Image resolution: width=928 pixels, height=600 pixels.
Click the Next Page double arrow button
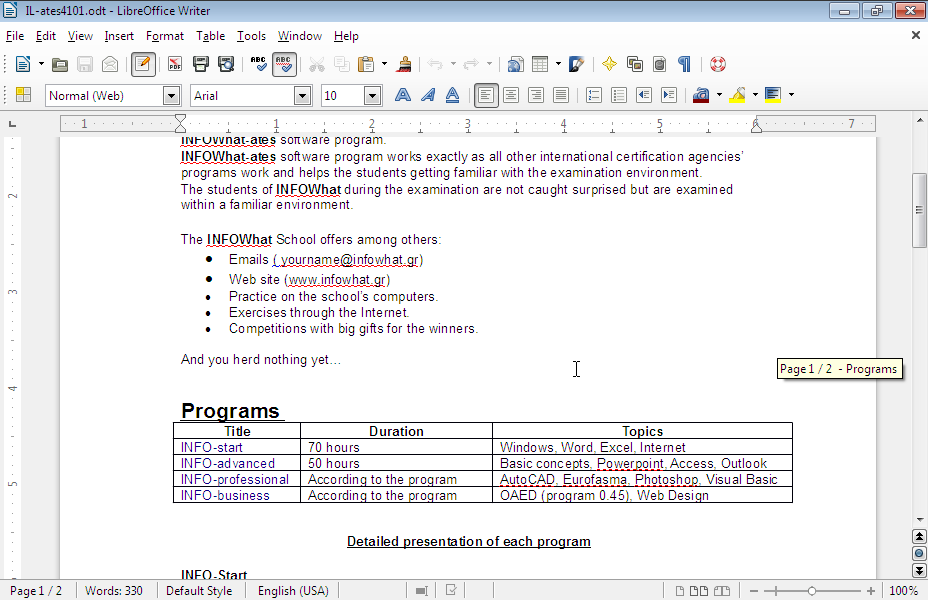click(919, 570)
